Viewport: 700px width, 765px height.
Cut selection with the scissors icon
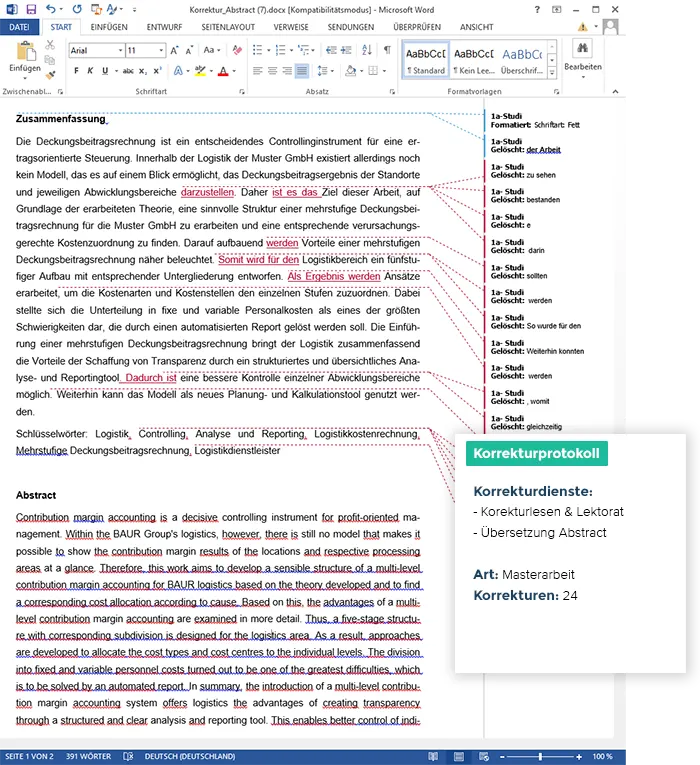(50, 45)
